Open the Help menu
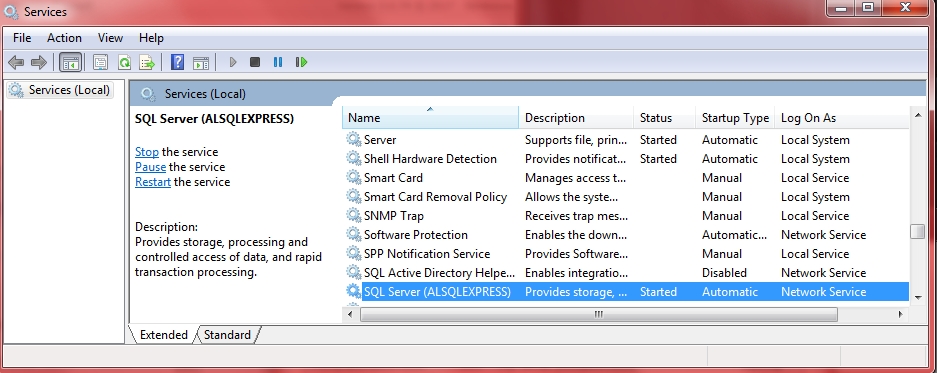This screenshot has height=373, width=937. click(x=151, y=38)
